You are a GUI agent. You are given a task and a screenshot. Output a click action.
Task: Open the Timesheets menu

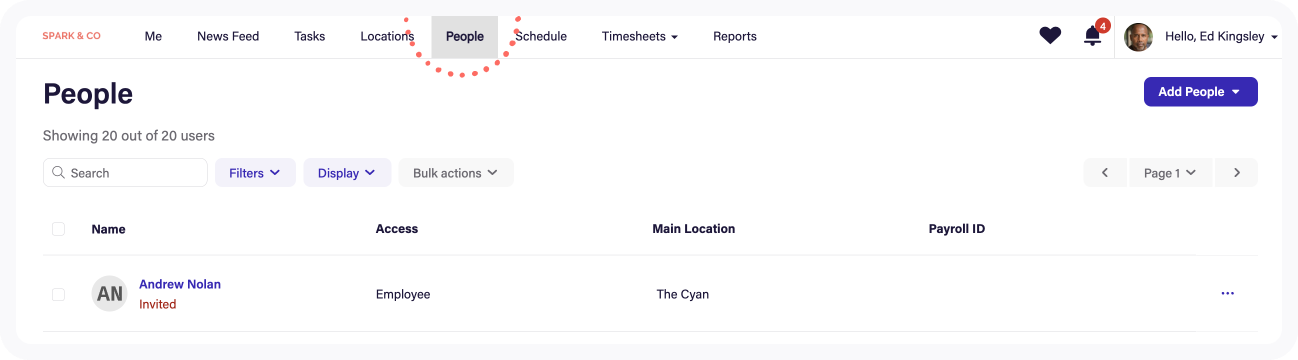[x=640, y=36]
